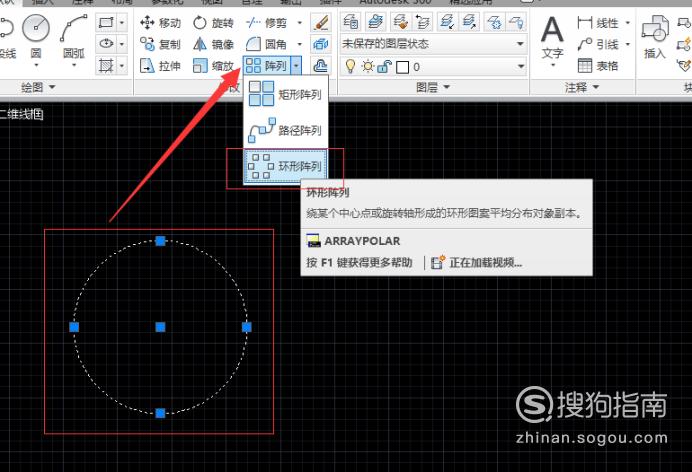Activate the Move (移动) tool
Image resolution: width=692 pixels, height=472 pixels.
click(160, 22)
